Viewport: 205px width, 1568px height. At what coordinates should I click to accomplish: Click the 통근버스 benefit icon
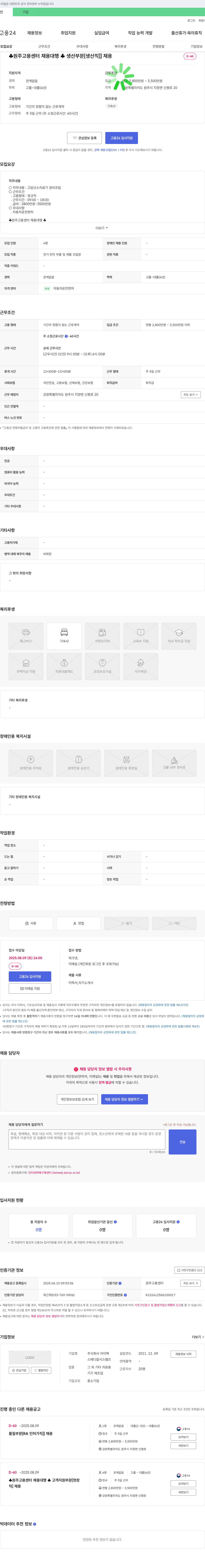pos(26,636)
